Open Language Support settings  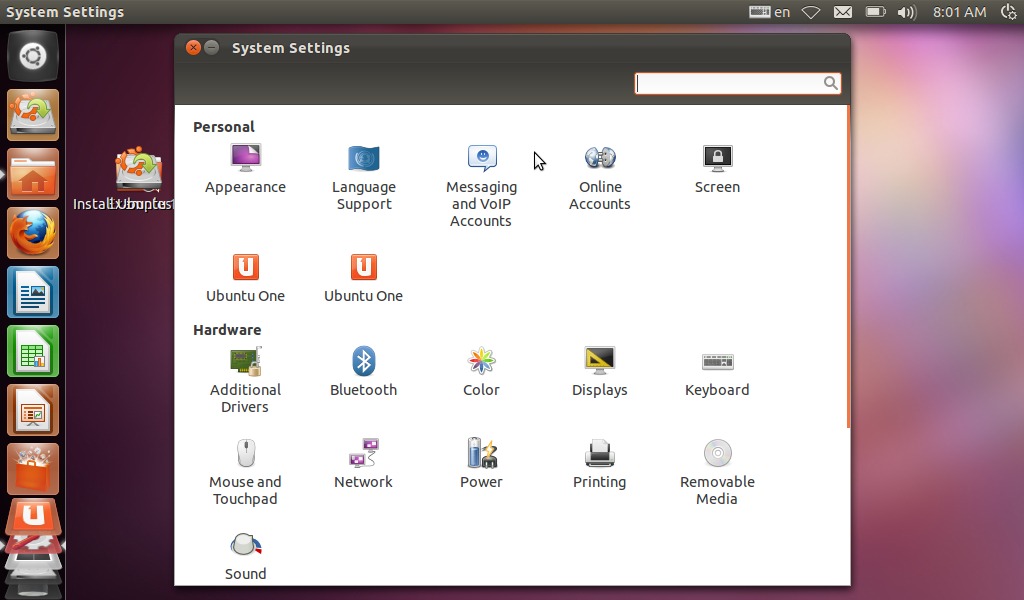tap(364, 178)
